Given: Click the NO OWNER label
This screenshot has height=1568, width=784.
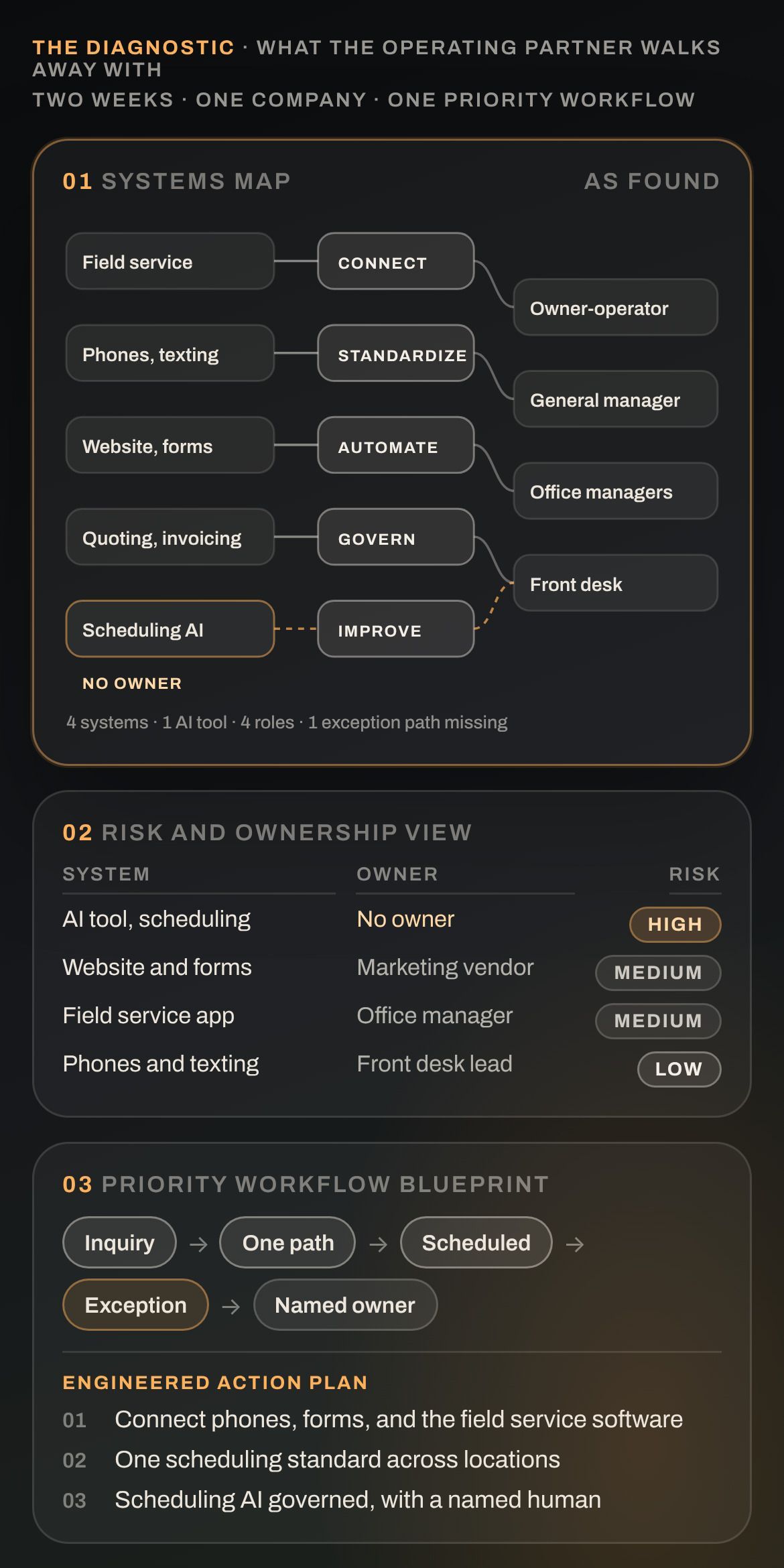Looking at the screenshot, I should click(x=132, y=683).
